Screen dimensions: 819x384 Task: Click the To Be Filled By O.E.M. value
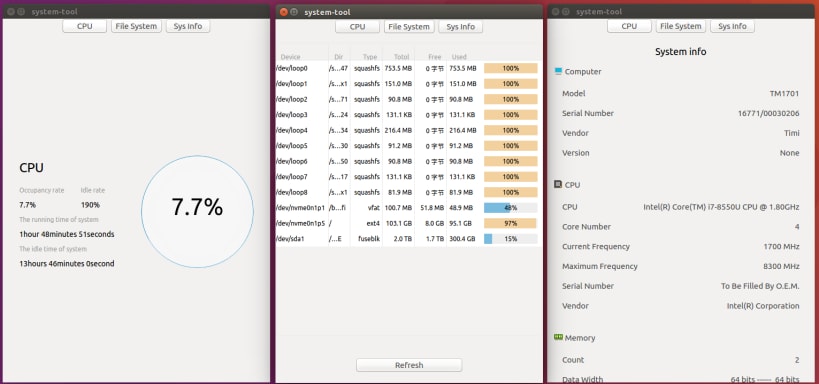point(760,286)
